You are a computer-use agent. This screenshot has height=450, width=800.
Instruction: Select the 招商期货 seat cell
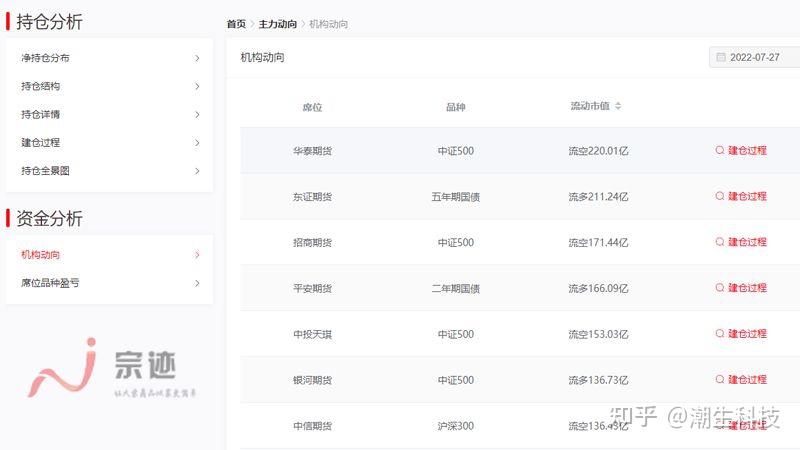click(x=312, y=243)
